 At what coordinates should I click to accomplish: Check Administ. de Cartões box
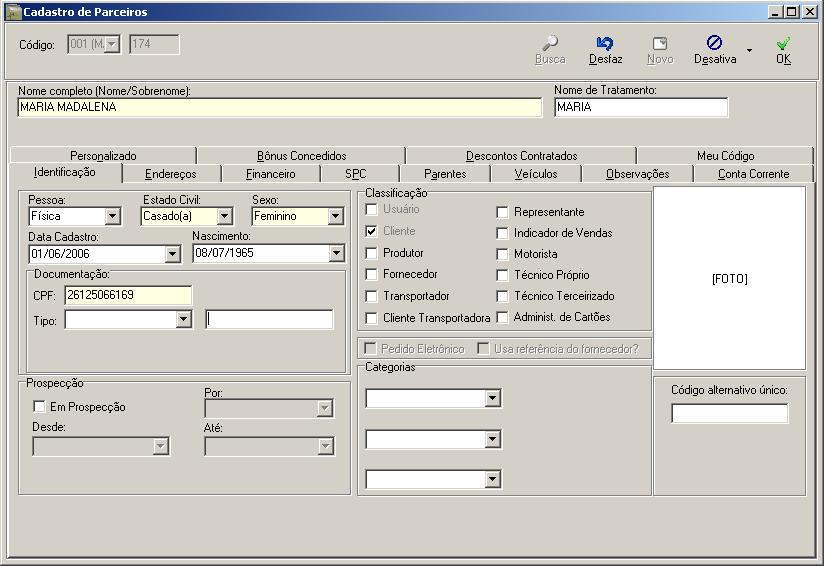tap(502, 317)
